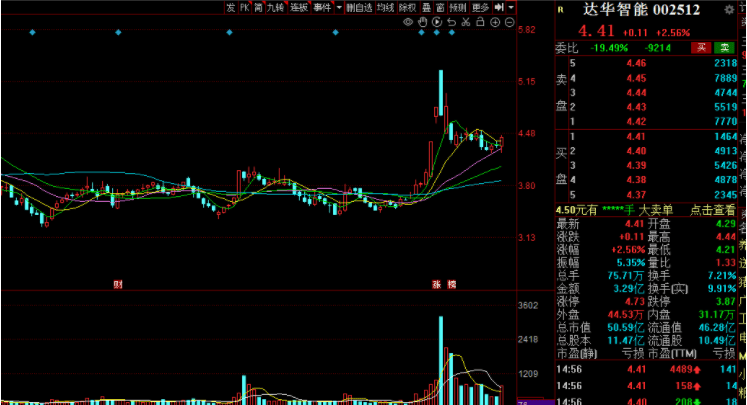Open the 除权 ex-rights option
Viewport: 747px width, 405px height.
tap(408, 7)
